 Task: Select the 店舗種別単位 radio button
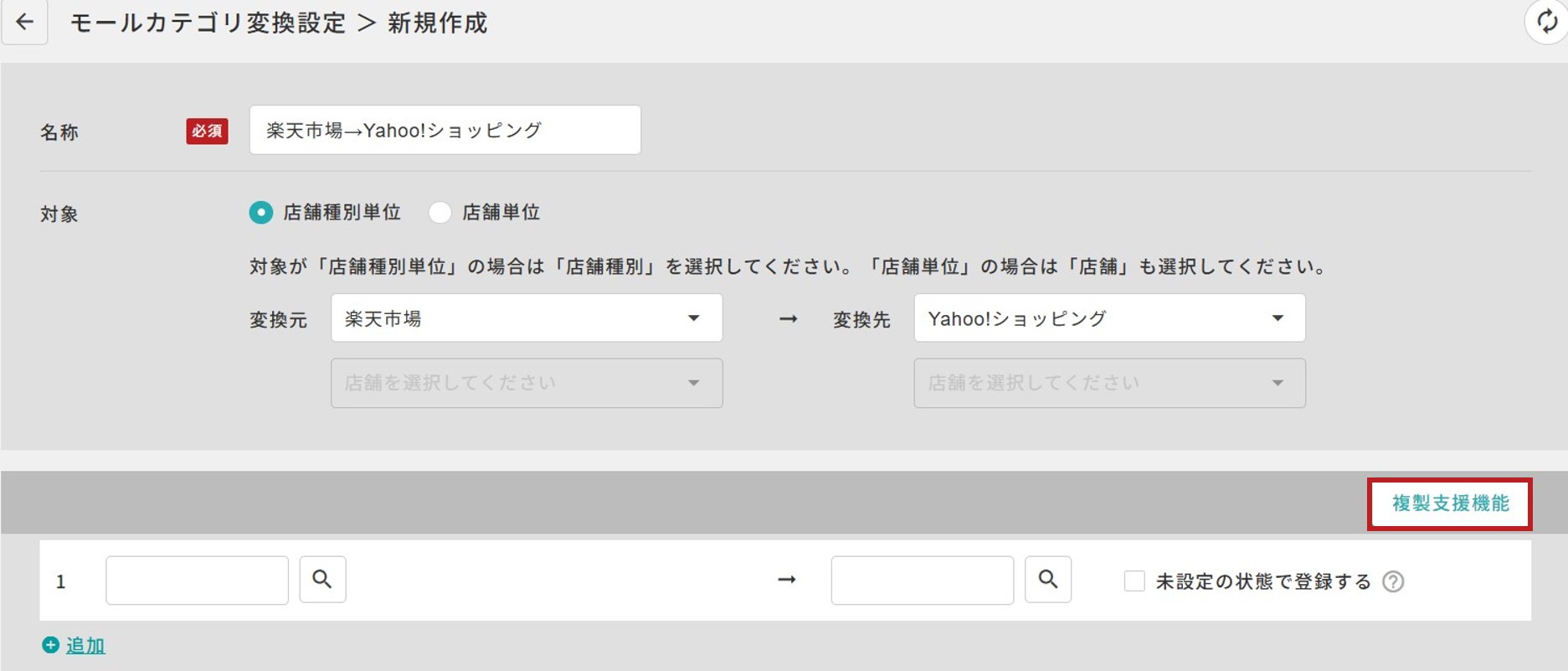[261, 213]
